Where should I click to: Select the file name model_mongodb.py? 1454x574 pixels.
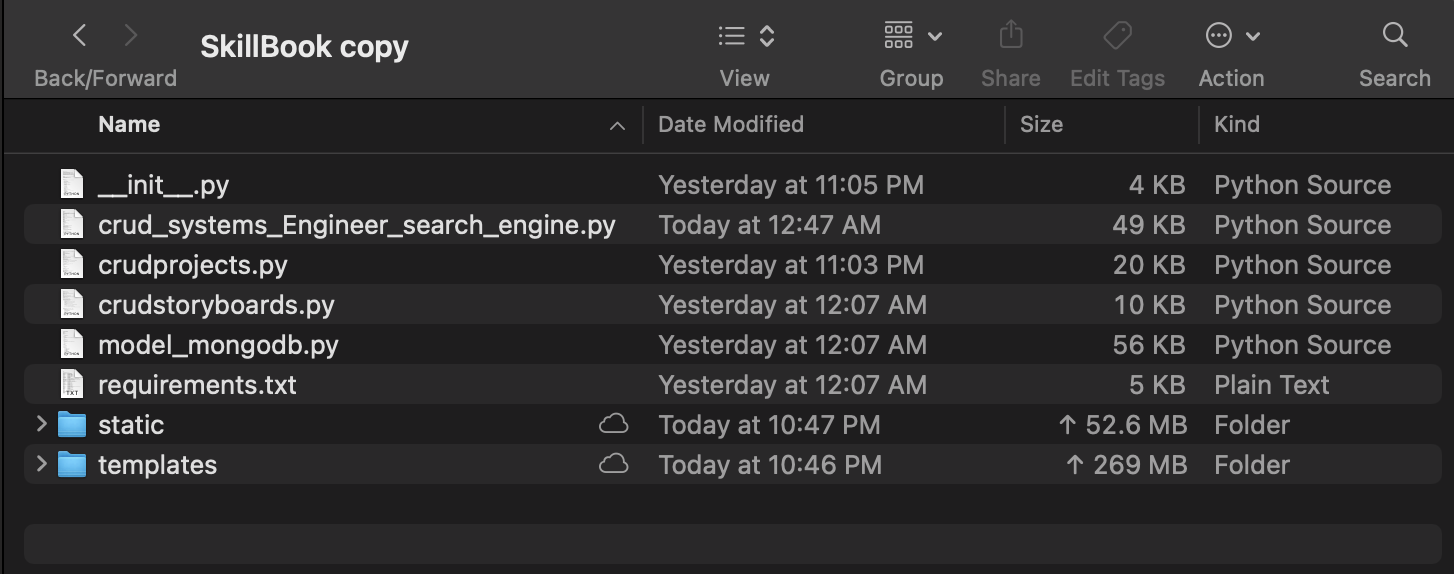point(218,345)
